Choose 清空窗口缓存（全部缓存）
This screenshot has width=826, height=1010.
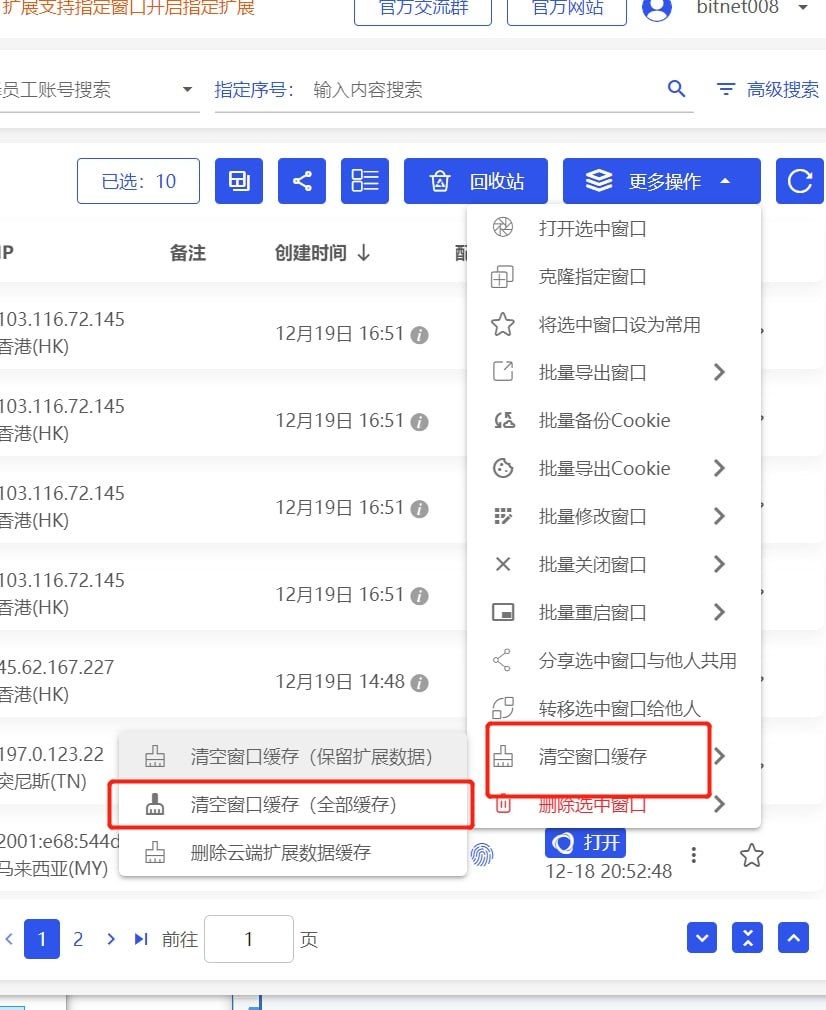tap(293, 805)
